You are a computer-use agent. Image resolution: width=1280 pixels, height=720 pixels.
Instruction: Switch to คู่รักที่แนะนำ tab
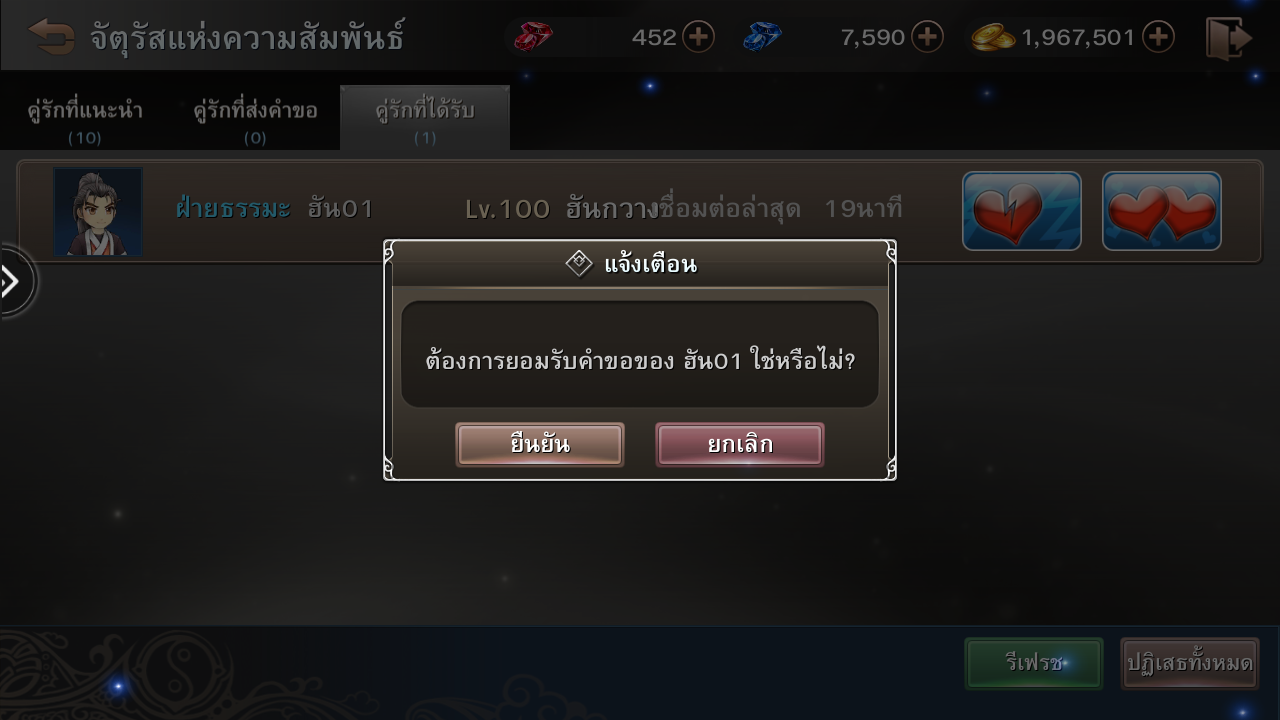[x=85, y=118]
